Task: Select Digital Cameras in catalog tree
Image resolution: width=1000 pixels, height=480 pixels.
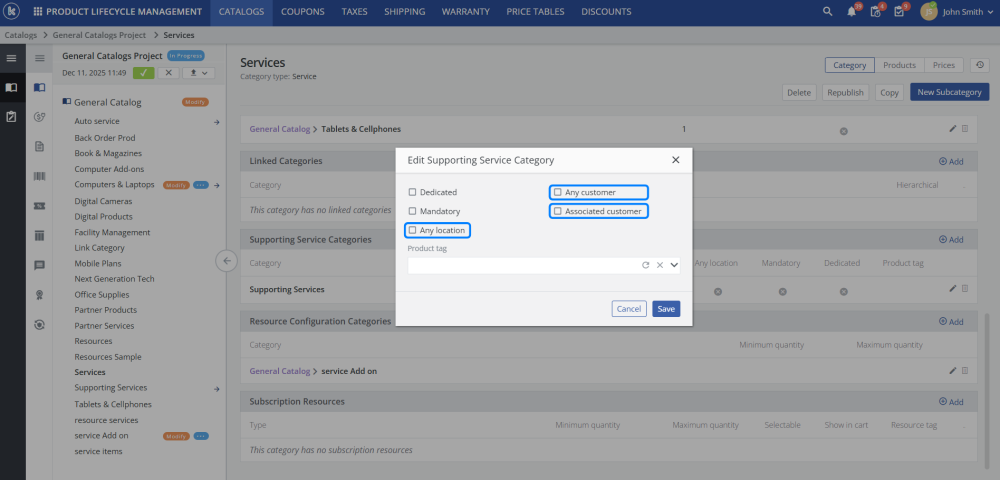Action: click(104, 201)
